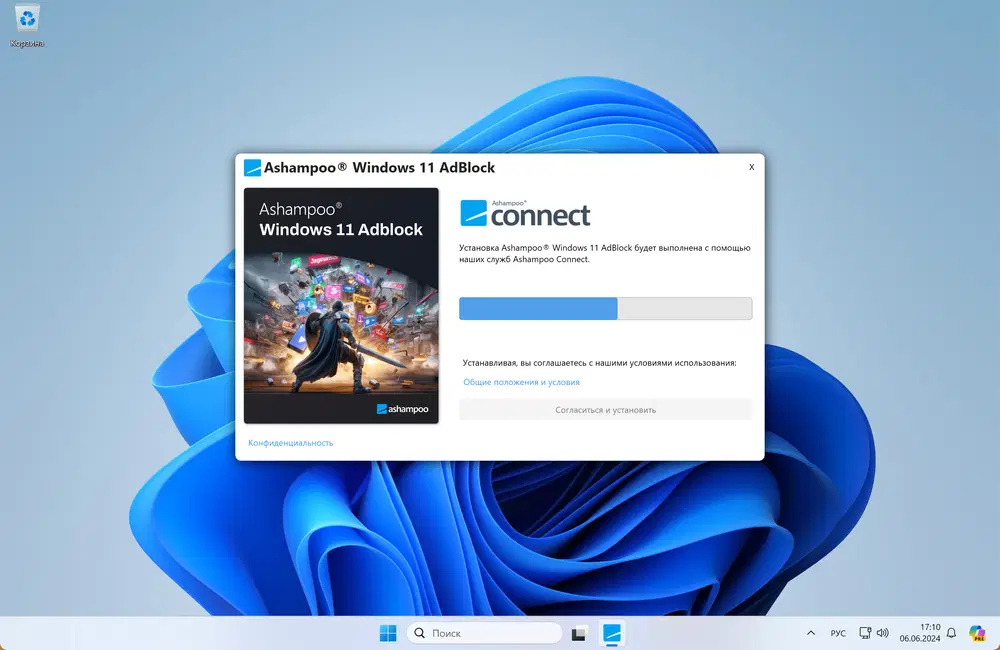1000x650 pixels.
Task: Open the Общие положения и условия link
Action: pyautogui.click(x=521, y=382)
